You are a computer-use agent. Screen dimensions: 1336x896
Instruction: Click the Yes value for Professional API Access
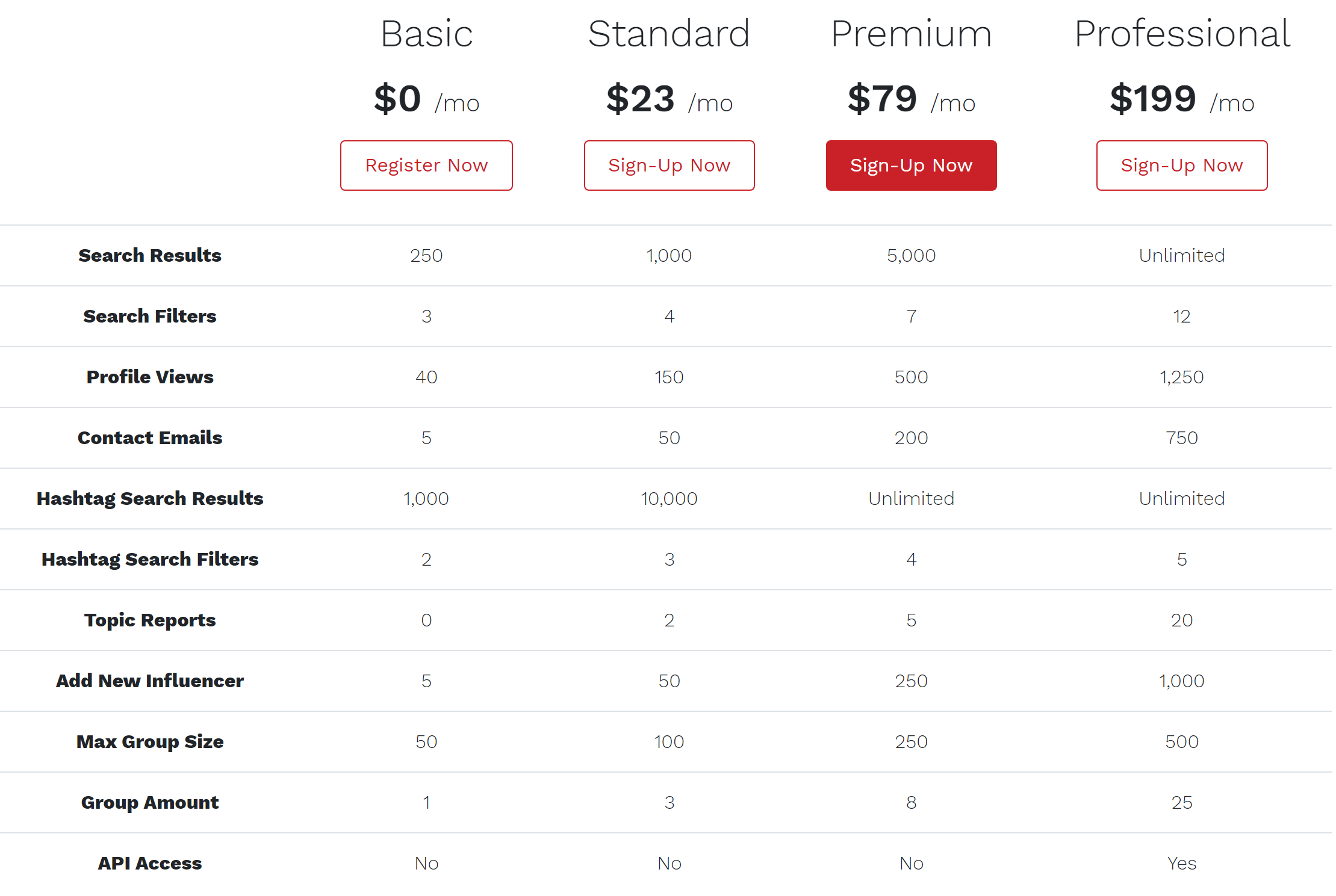1182,863
